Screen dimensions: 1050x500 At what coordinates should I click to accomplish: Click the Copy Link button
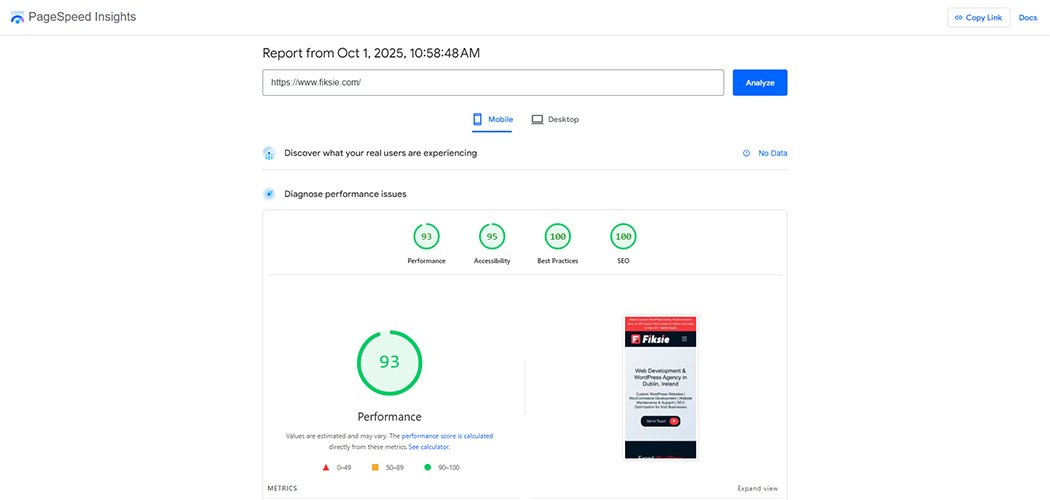tap(978, 18)
